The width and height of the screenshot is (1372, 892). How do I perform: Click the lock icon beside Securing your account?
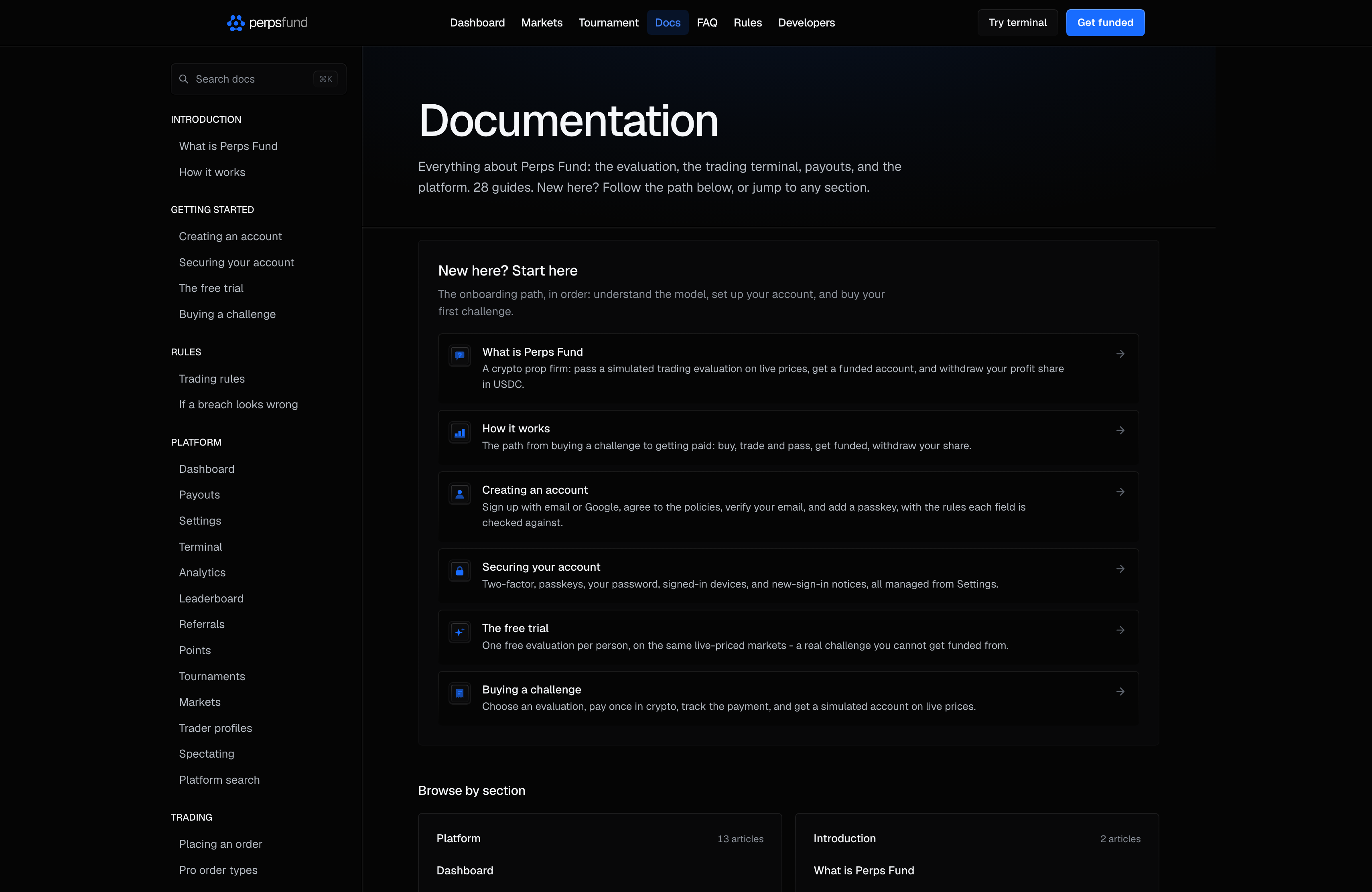[459, 570]
